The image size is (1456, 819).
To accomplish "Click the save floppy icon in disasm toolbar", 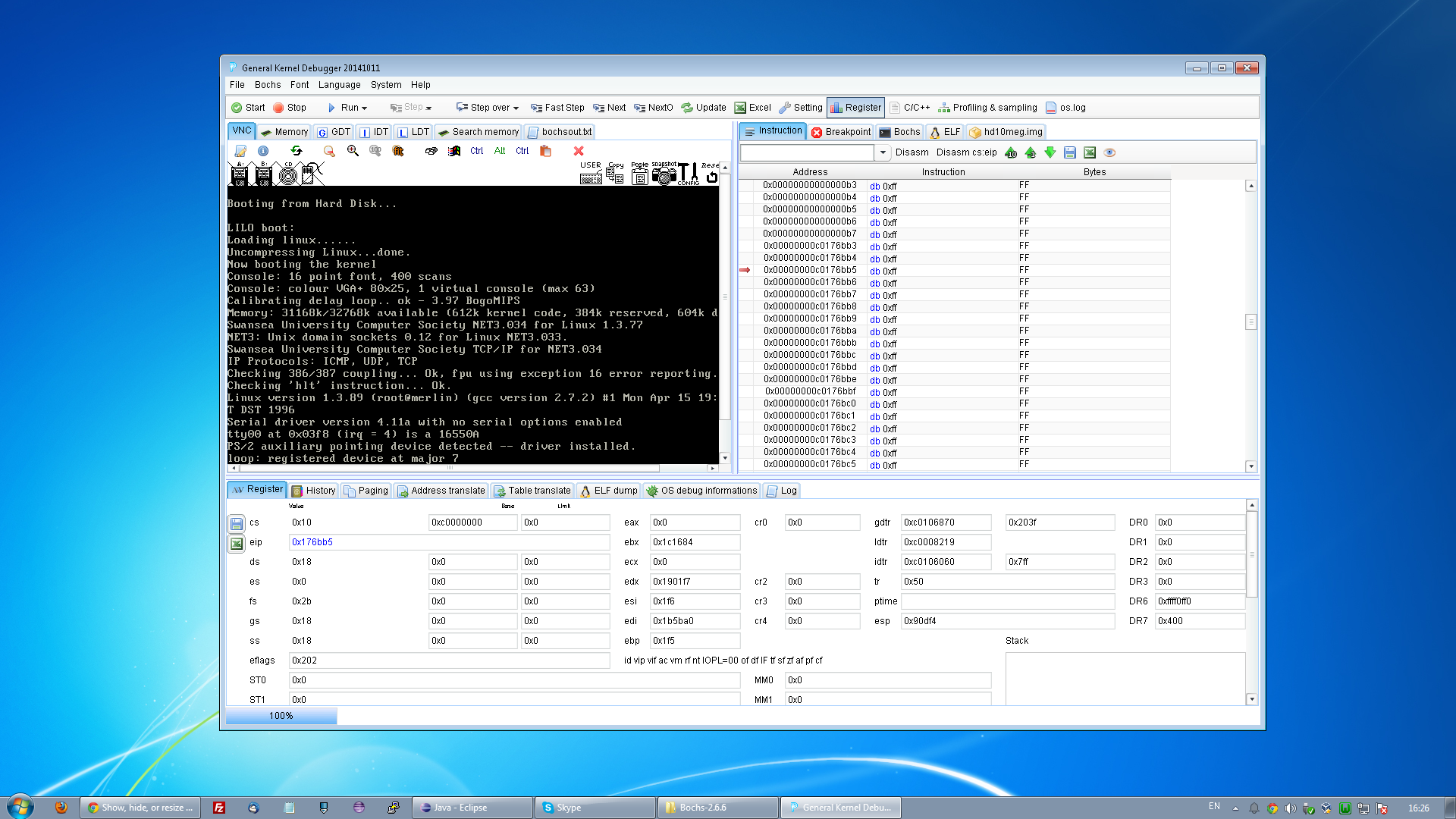I will (x=1070, y=152).
